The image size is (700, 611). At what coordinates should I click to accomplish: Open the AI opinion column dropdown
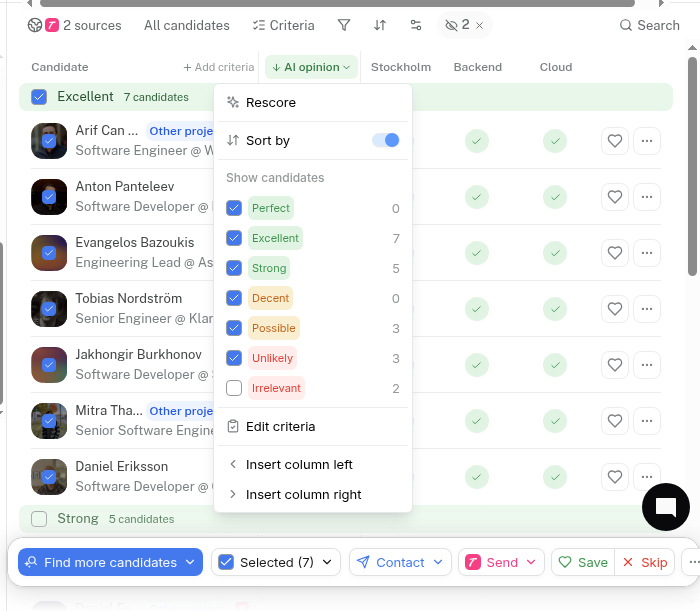(x=311, y=67)
